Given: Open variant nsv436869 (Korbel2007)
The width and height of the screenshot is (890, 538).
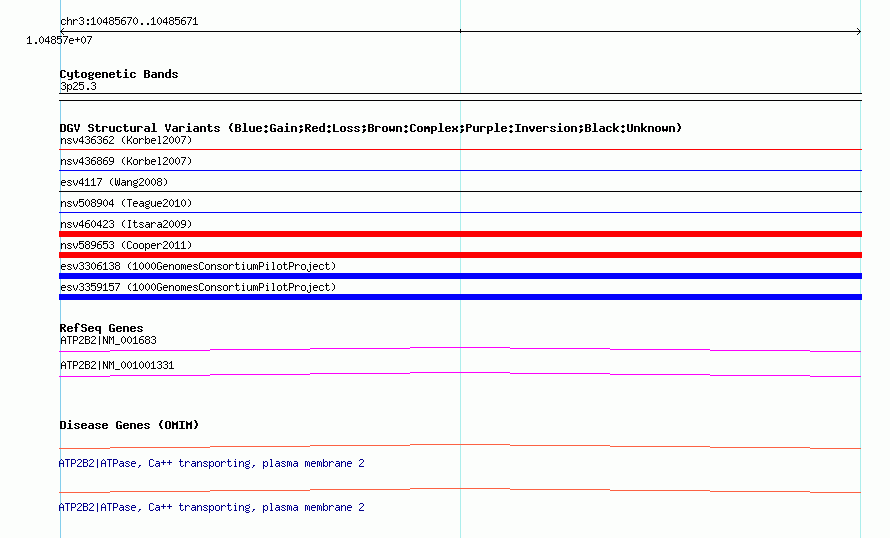Looking at the screenshot, I should [x=126, y=161].
